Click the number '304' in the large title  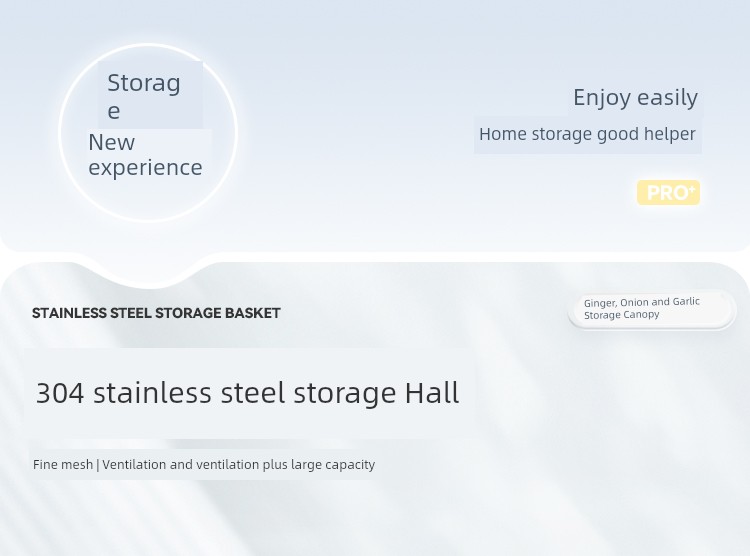[x=60, y=393]
